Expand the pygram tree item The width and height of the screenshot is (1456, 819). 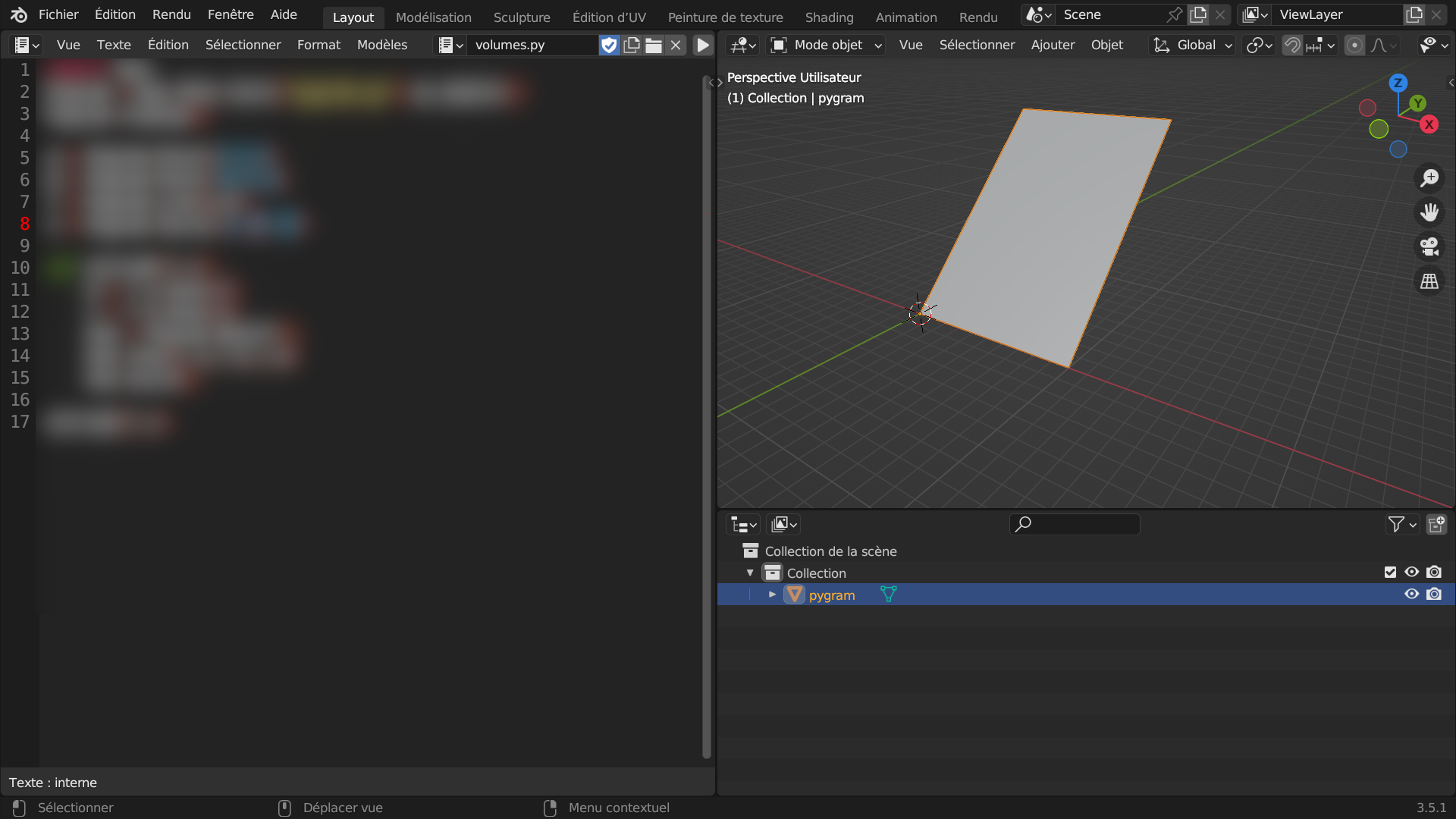(772, 595)
